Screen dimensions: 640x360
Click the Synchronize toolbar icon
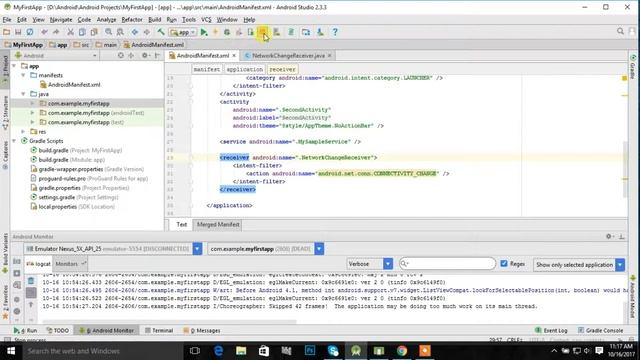(30, 32)
